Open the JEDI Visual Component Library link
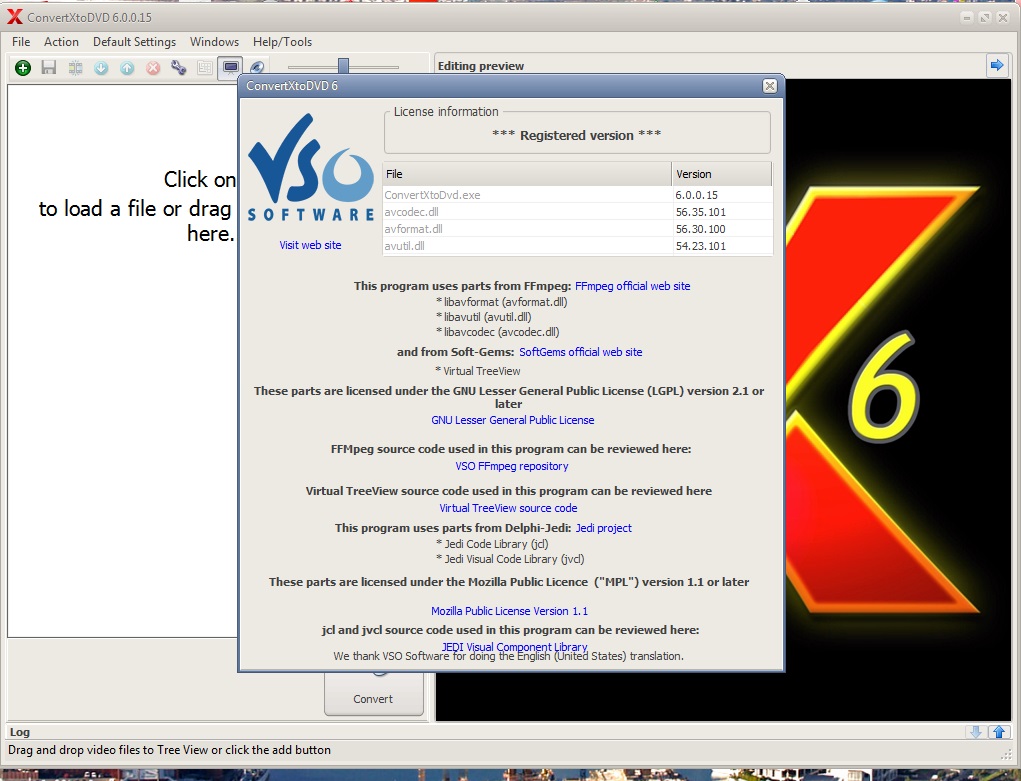Screen dimensions: 1021x781 pos(514,646)
